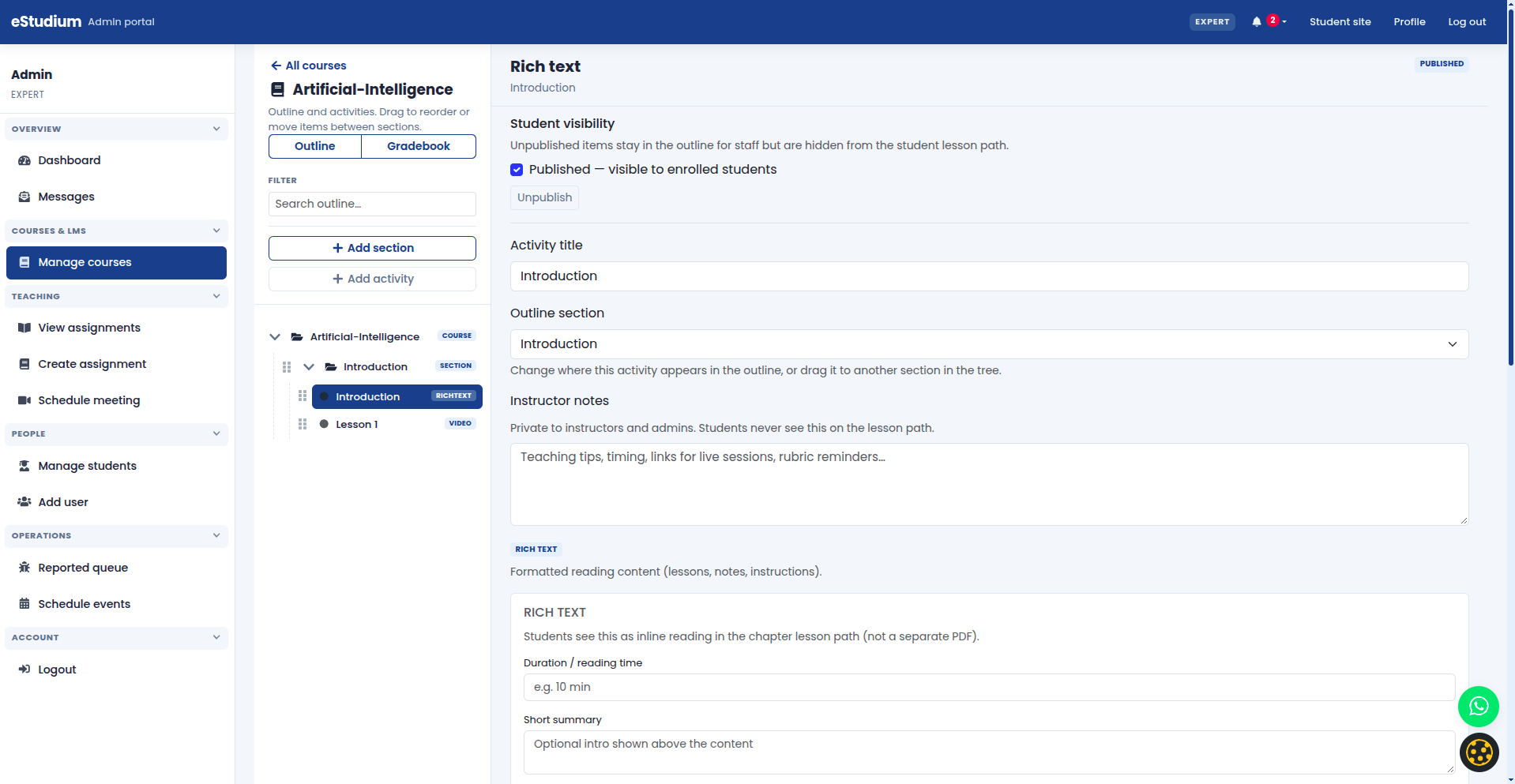Viewport: 1515px width, 784px height.
Task: Open Student site from top bar
Action: pyautogui.click(x=1340, y=22)
